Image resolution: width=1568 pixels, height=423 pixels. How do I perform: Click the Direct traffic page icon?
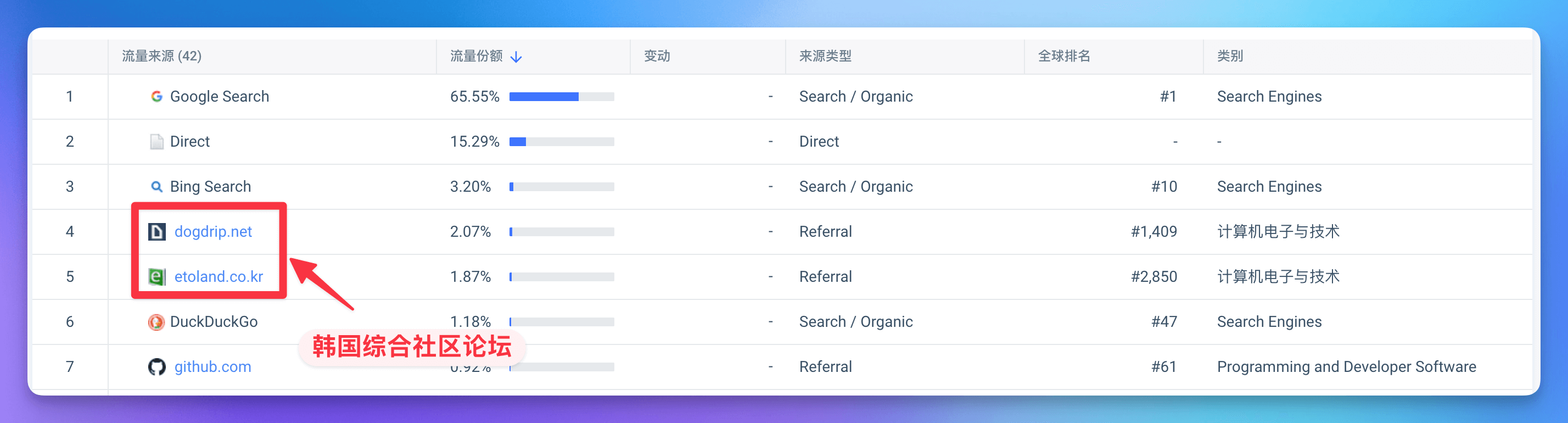(x=156, y=142)
